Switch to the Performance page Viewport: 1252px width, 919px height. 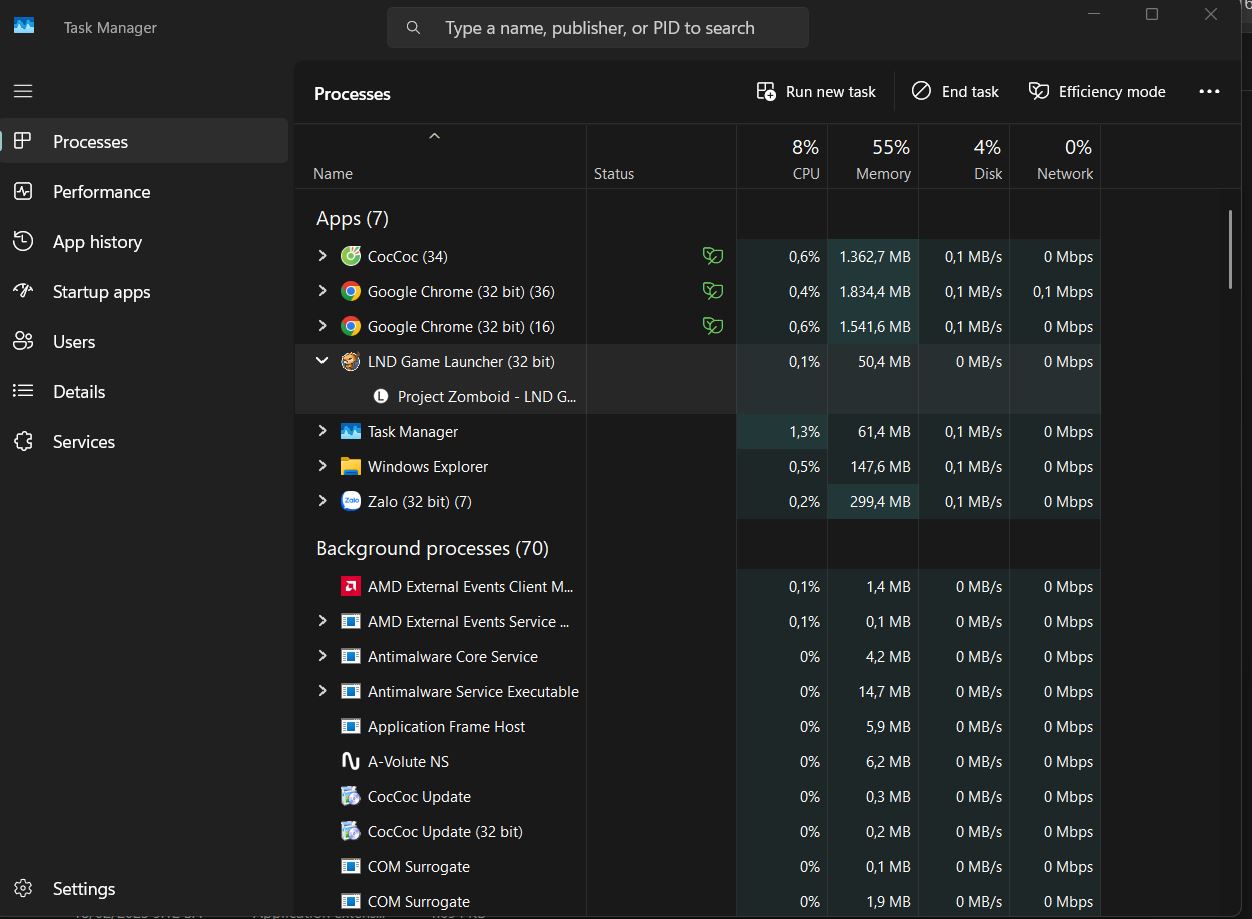point(101,192)
